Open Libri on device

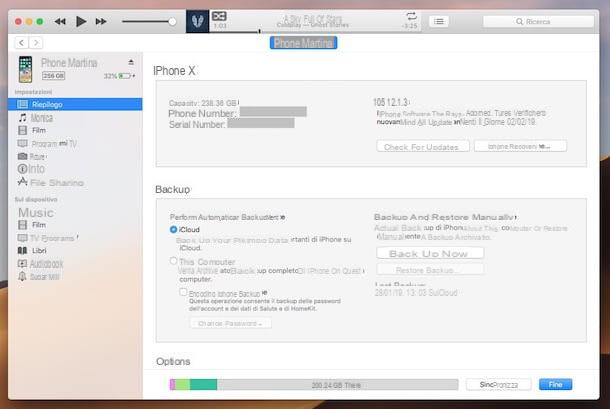point(75,251)
